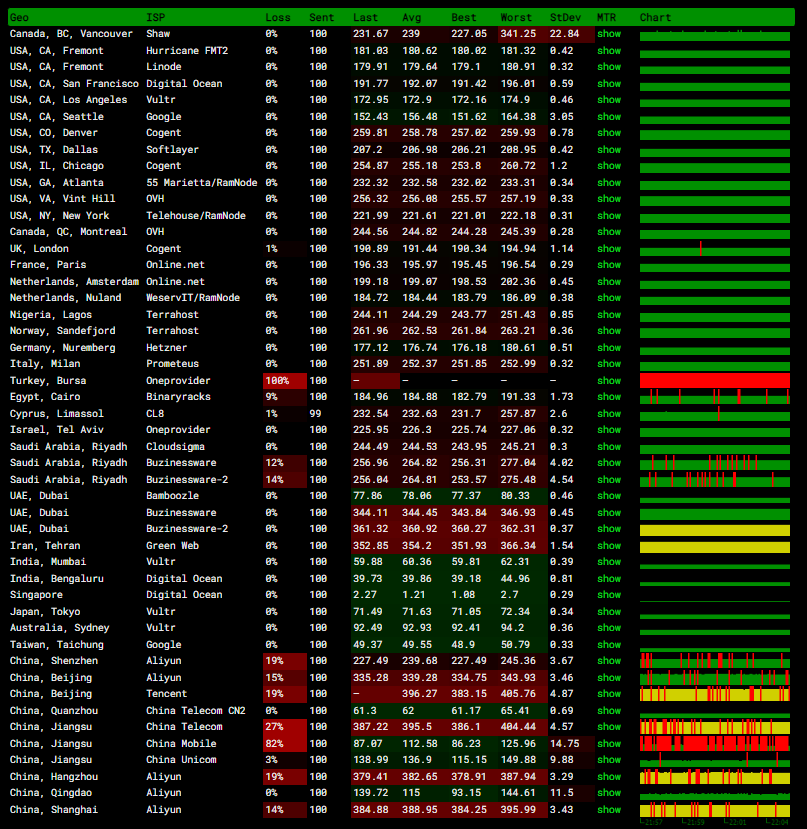Open show link for Hangzhou Aliyun row
This screenshot has width=807, height=829.
pyautogui.click(x=609, y=777)
